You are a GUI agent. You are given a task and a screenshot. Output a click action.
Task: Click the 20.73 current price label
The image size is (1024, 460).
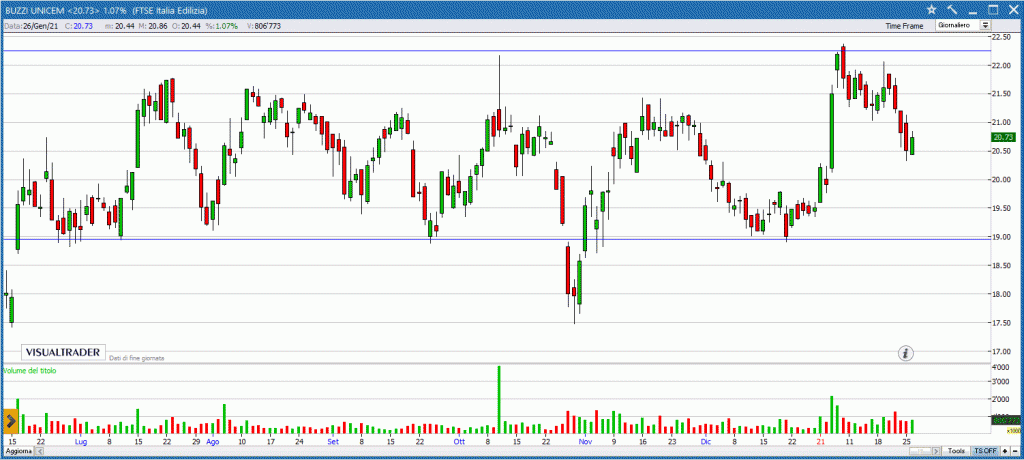pyautogui.click(x=1002, y=137)
